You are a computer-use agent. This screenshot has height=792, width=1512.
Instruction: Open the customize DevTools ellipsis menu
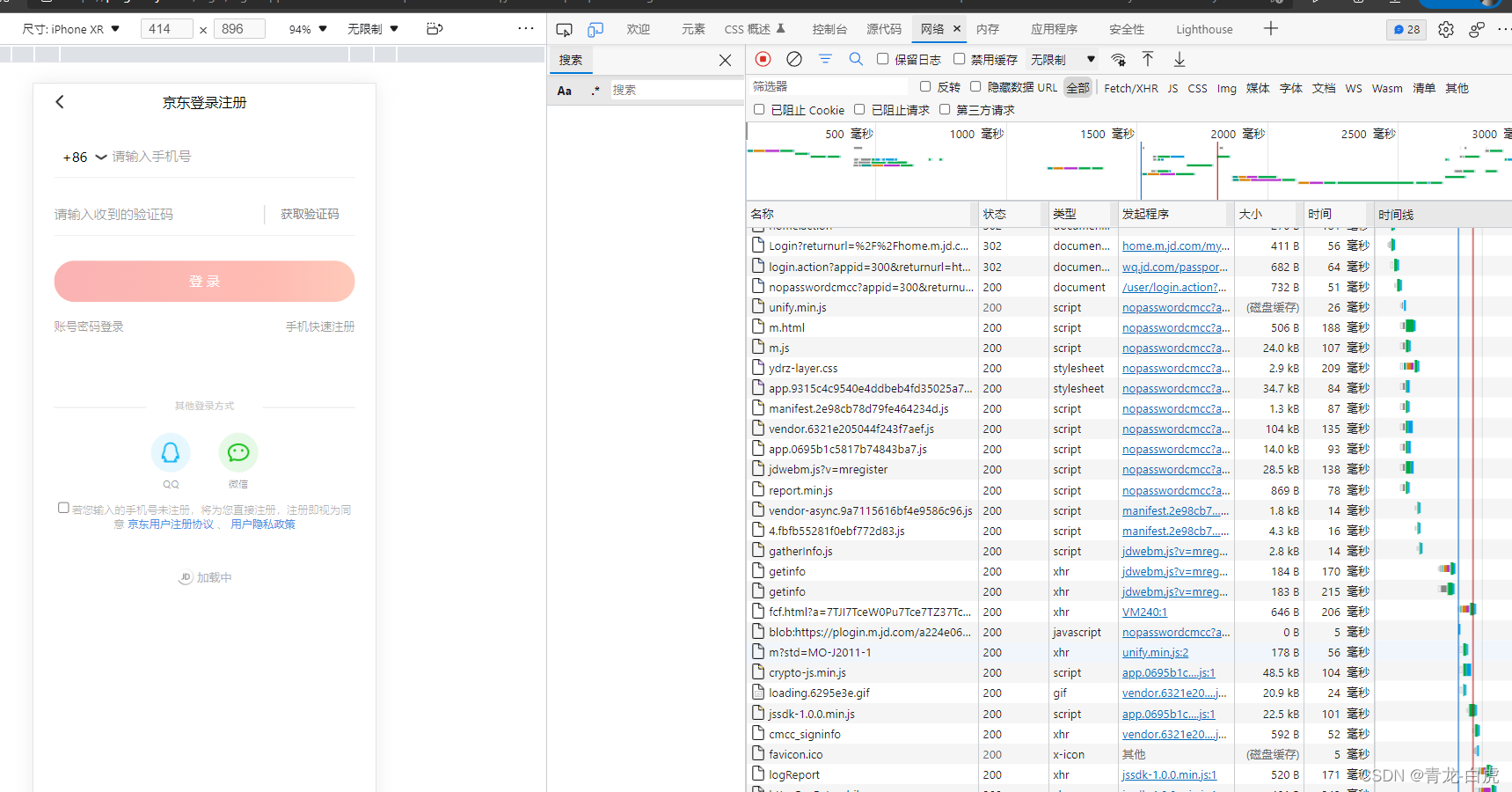coord(1503,29)
